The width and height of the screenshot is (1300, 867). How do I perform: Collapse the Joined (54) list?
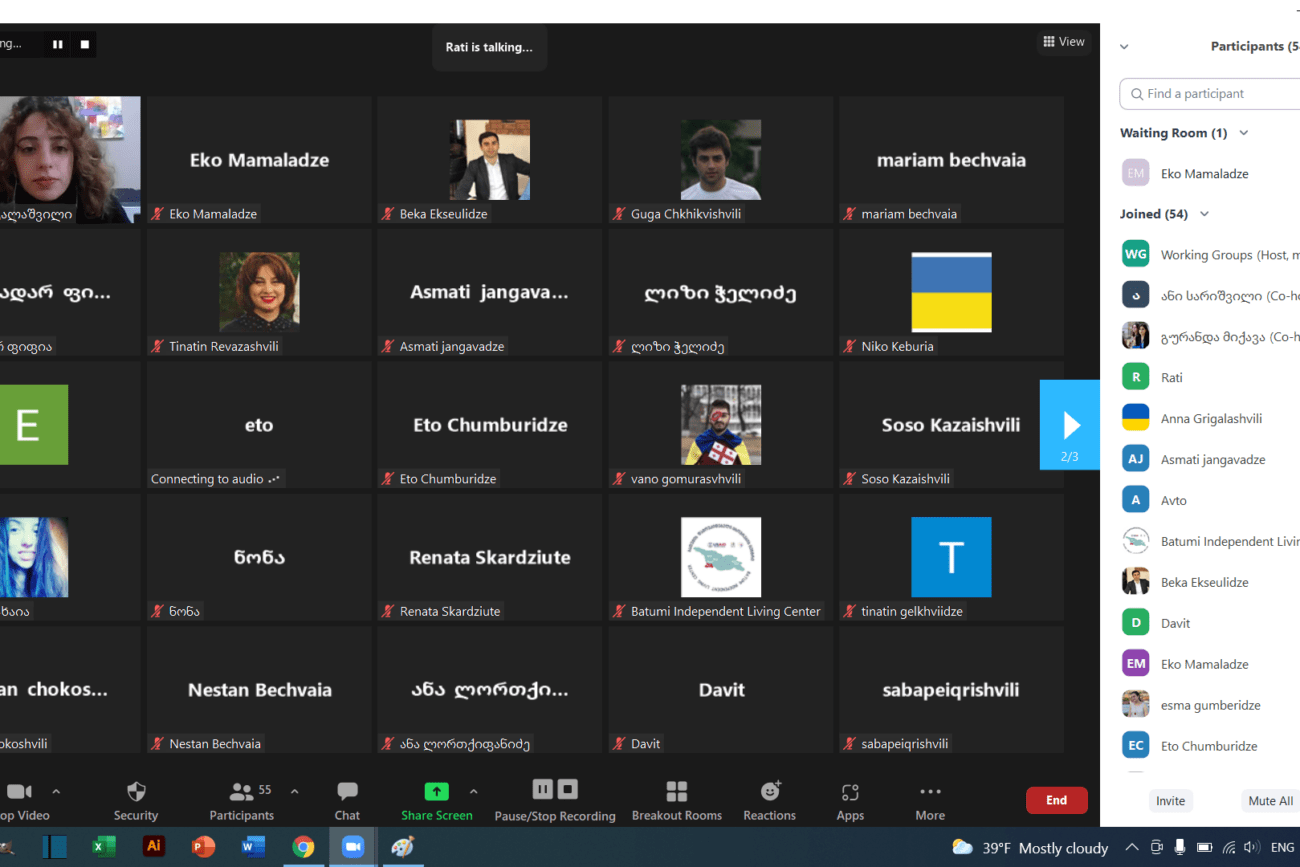[1204, 214]
